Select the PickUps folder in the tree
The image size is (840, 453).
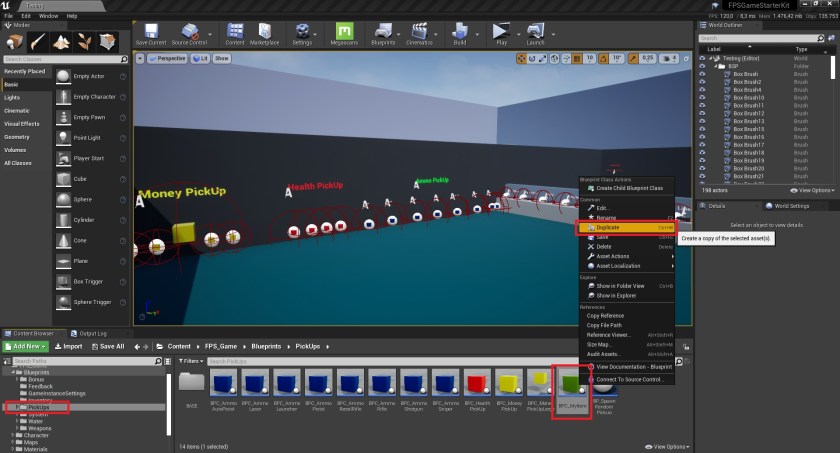pos(39,408)
